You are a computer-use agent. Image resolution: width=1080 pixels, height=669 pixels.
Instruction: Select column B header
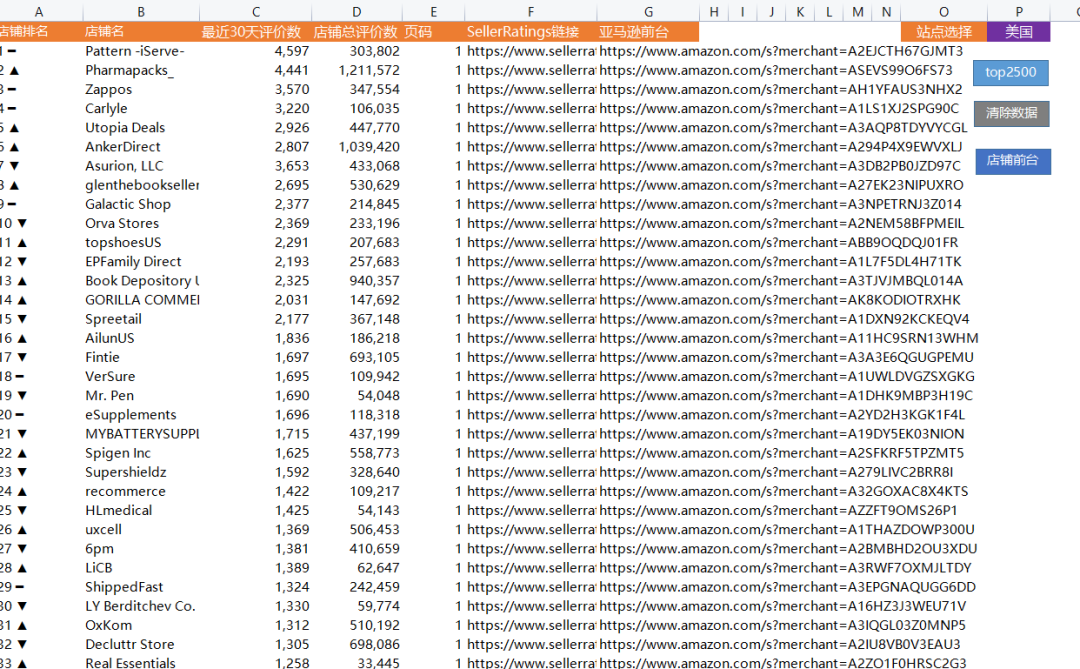tap(141, 12)
